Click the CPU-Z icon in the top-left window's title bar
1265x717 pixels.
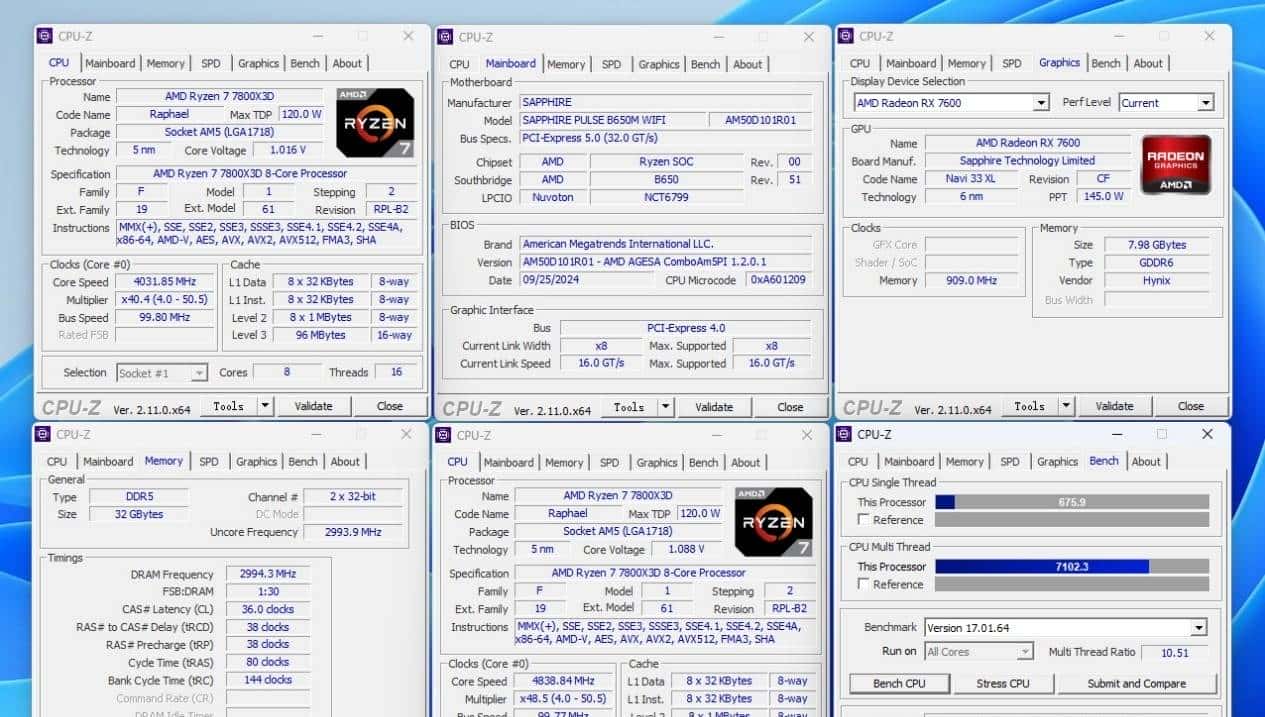pyautogui.click(x=44, y=36)
